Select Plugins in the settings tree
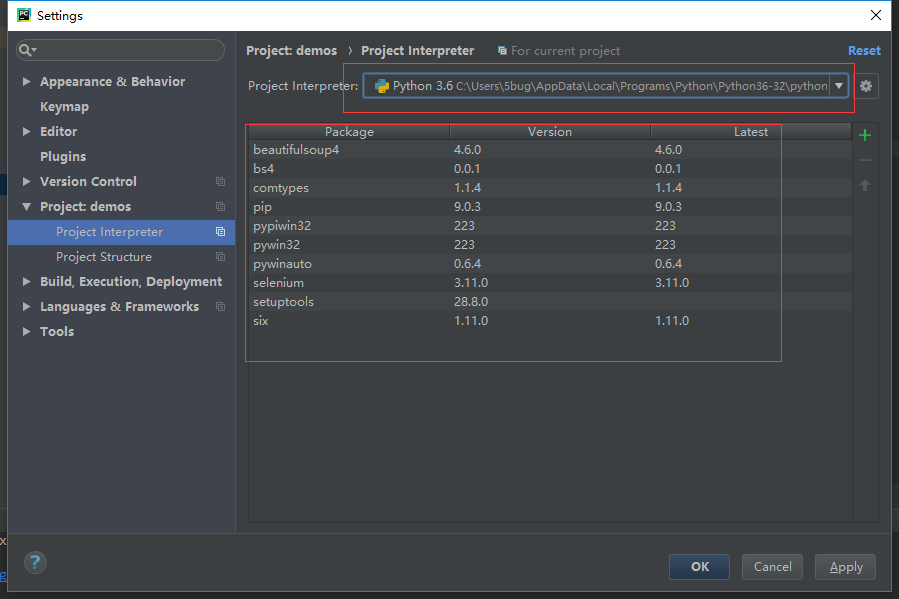Image resolution: width=899 pixels, height=599 pixels. (x=63, y=156)
